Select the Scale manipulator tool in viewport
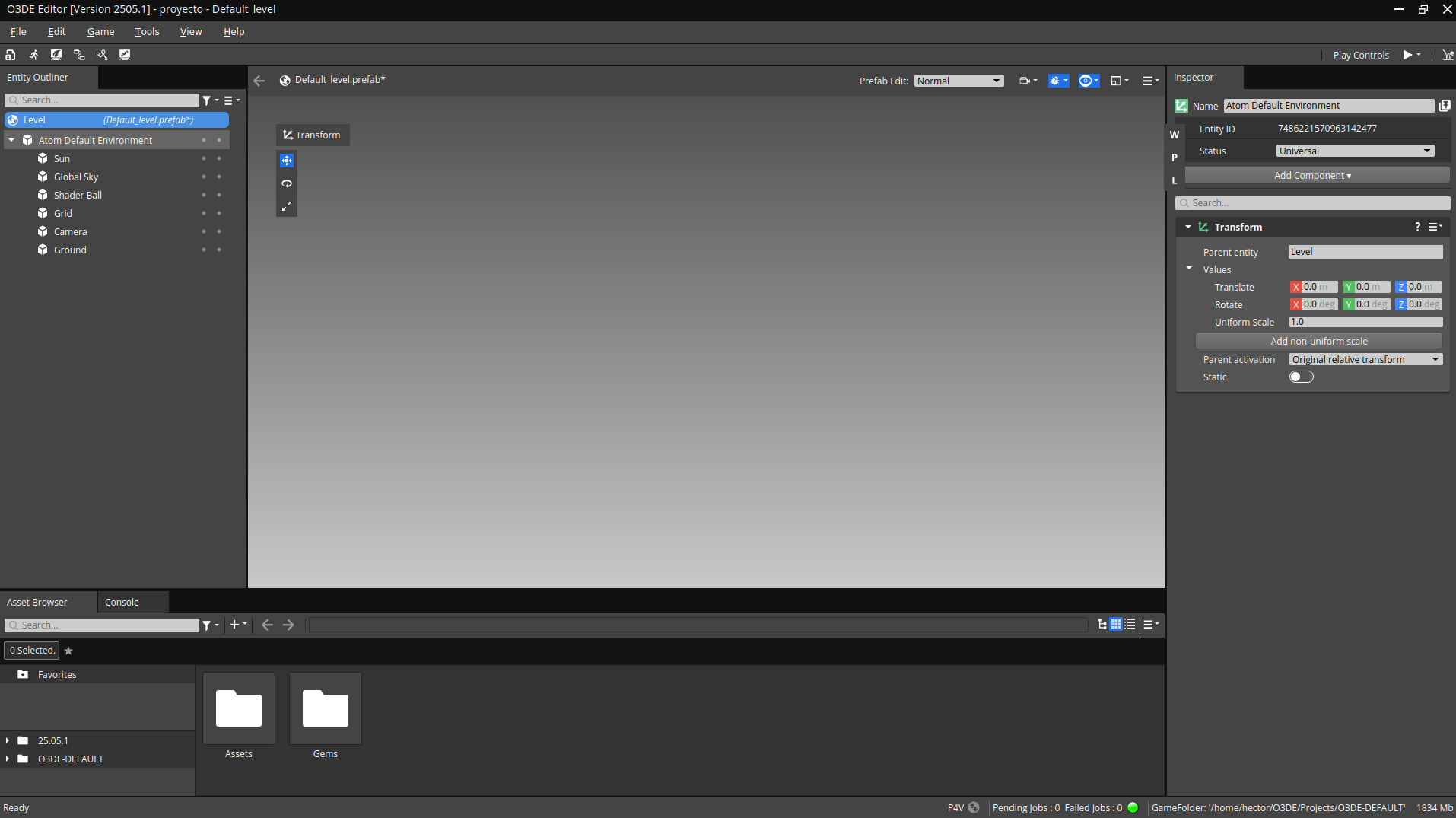 point(287,206)
